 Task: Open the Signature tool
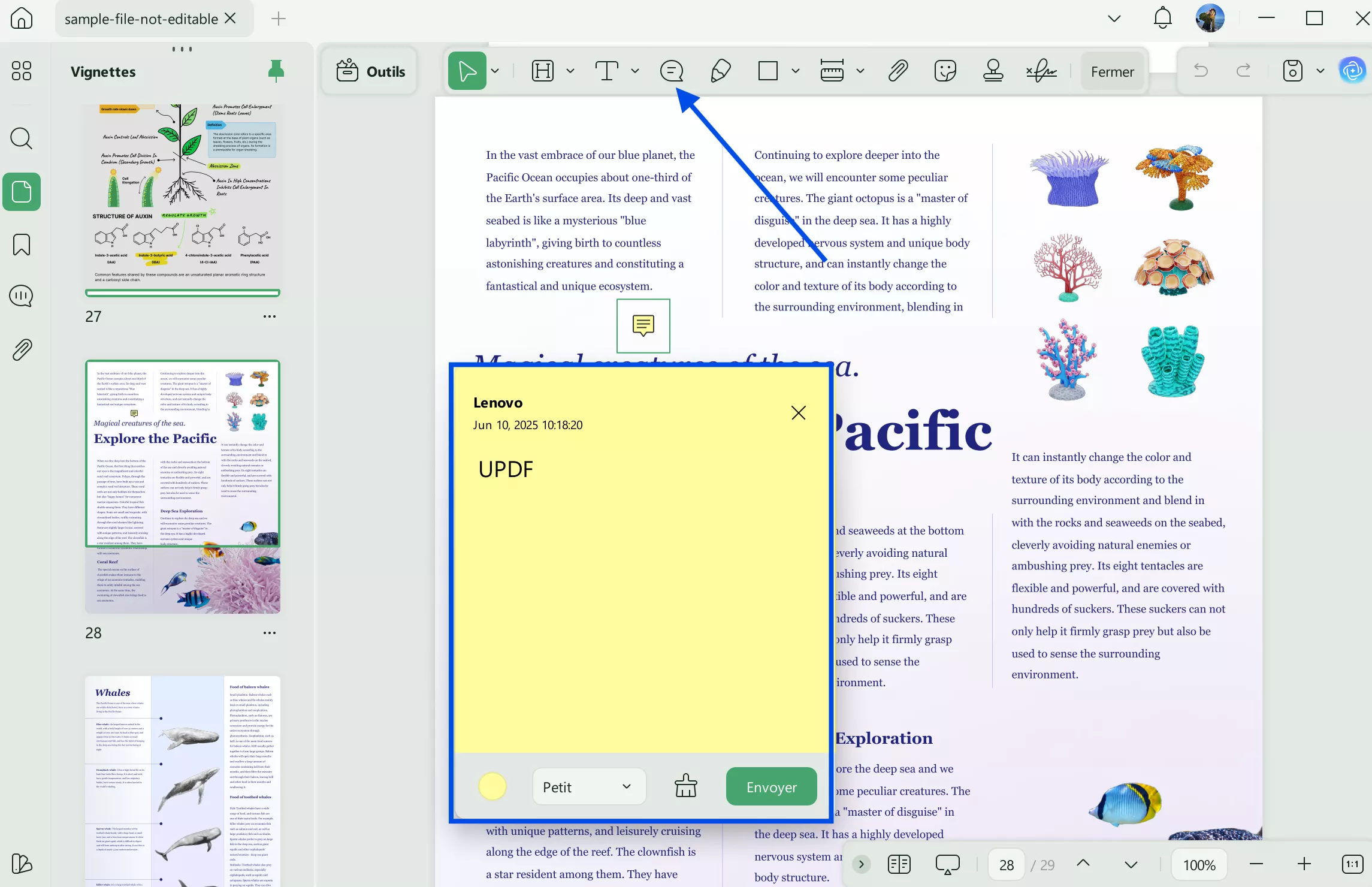pyautogui.click(x=1041, y=71)
